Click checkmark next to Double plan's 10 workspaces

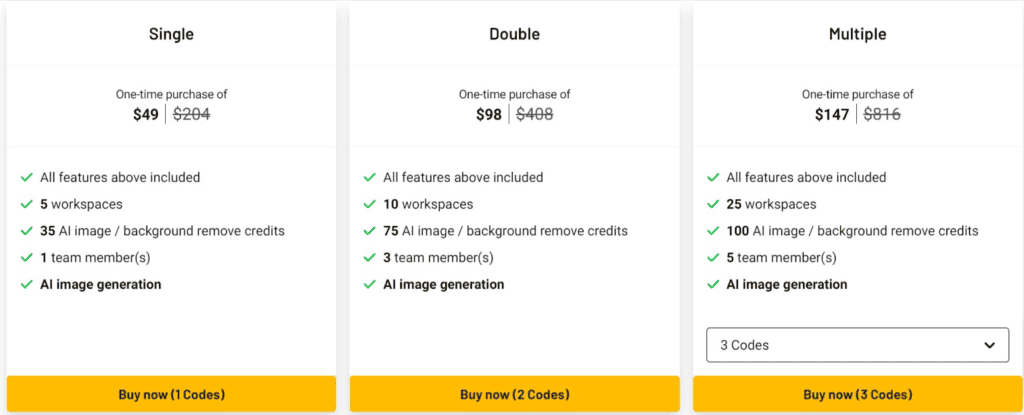pyautogui.click(x=370, y=204)
